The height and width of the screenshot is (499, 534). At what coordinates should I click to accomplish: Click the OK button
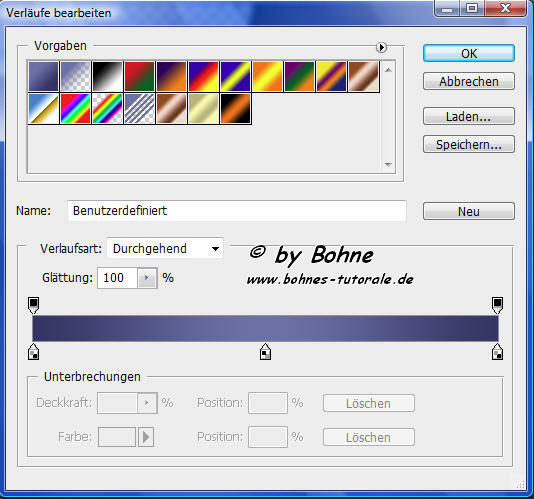pyautogui.click(x=469, y=53)
